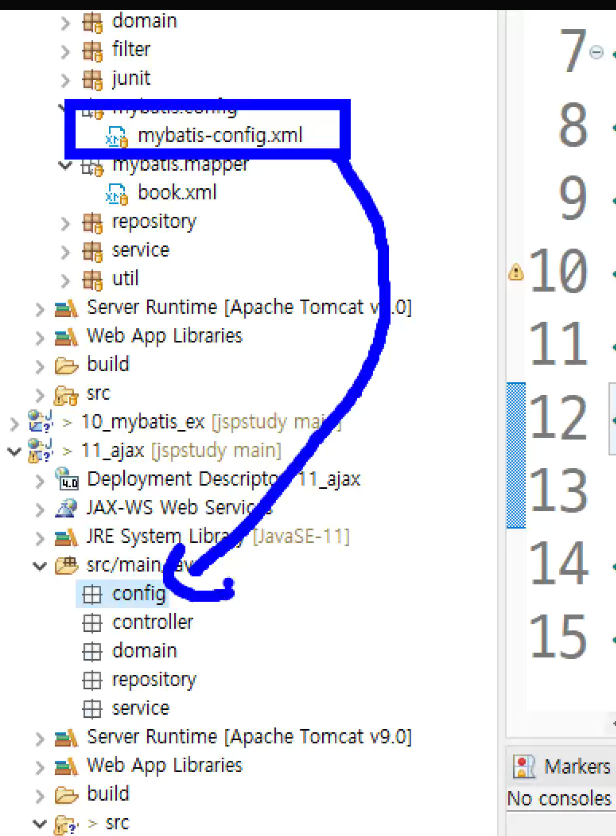This screenshot has width=616, height=836.
Task: Click the blue change marker beside line 12
Action: tap(516, 455)
